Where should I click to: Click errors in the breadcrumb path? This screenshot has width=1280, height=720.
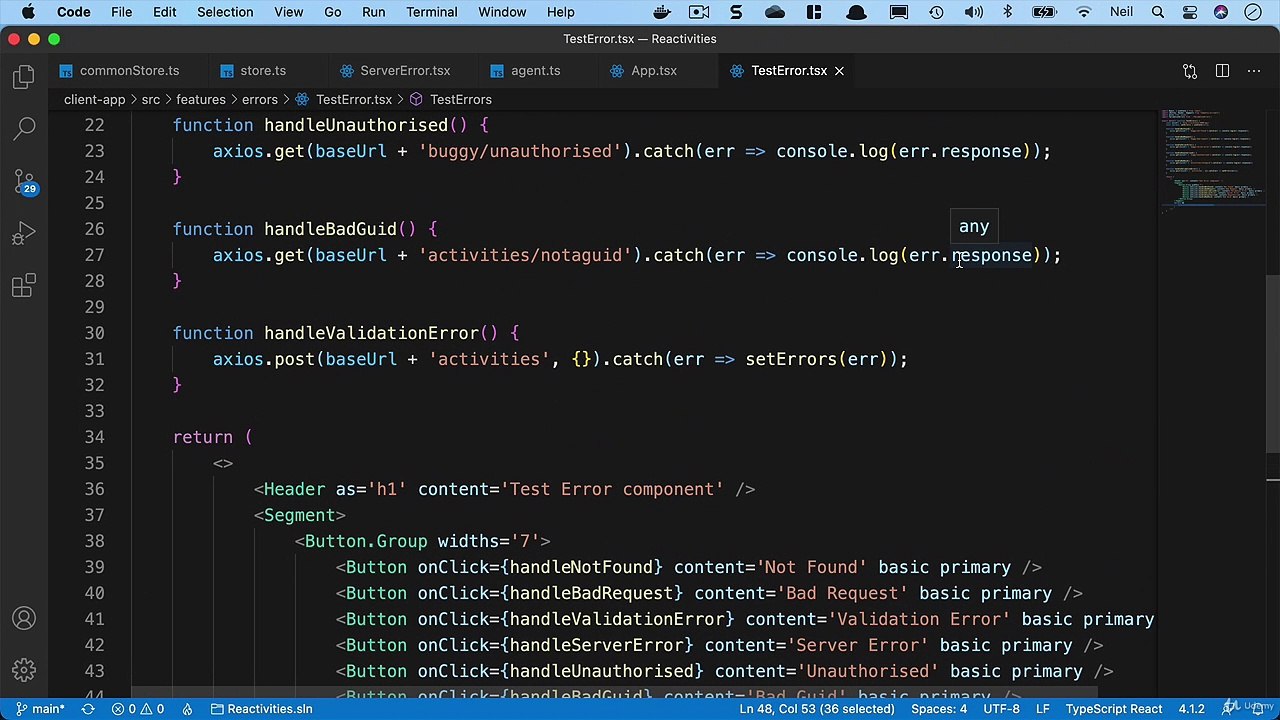[259, 99]
